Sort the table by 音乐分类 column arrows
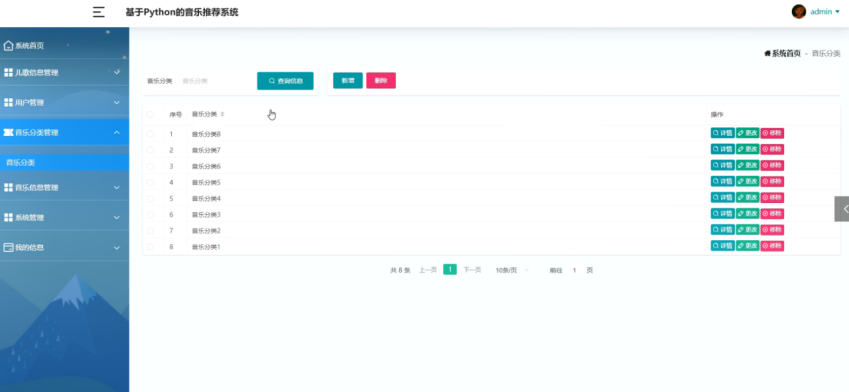849x392 pixels. pyautogui.click(x=223, y=114)
